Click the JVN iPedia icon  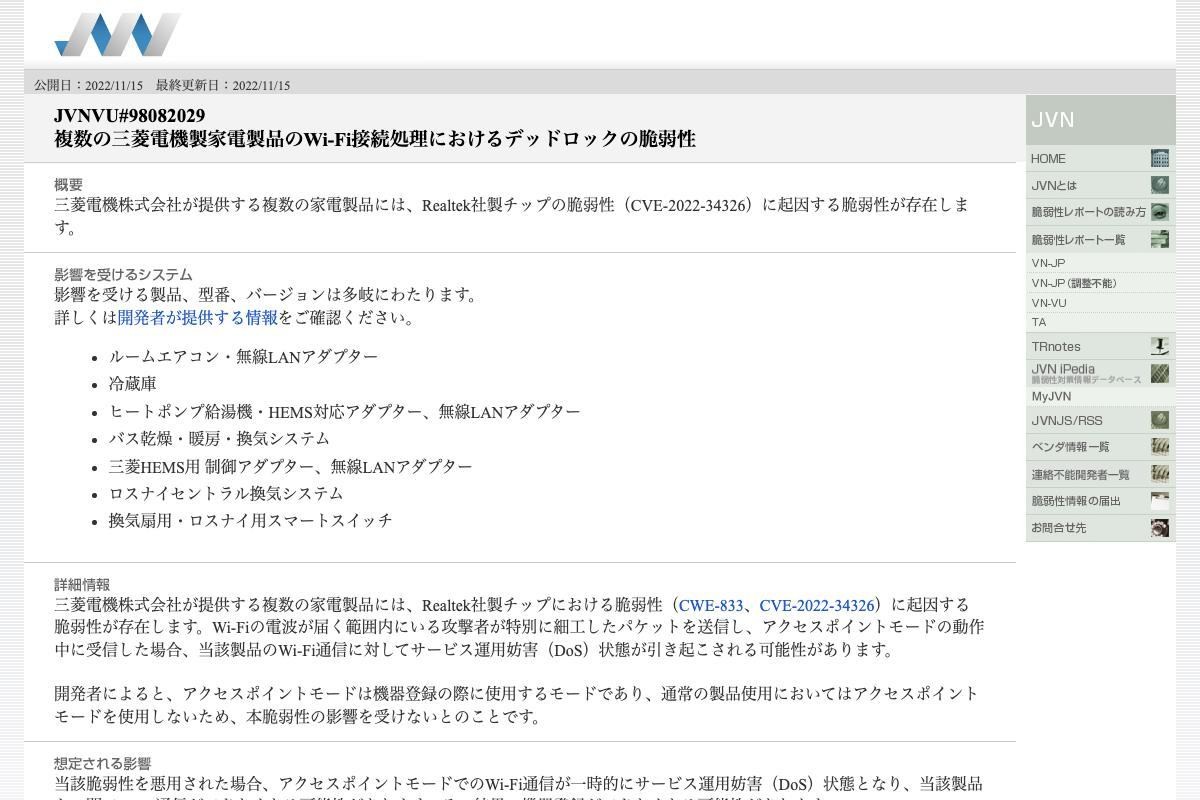(x=1159, y=373)
